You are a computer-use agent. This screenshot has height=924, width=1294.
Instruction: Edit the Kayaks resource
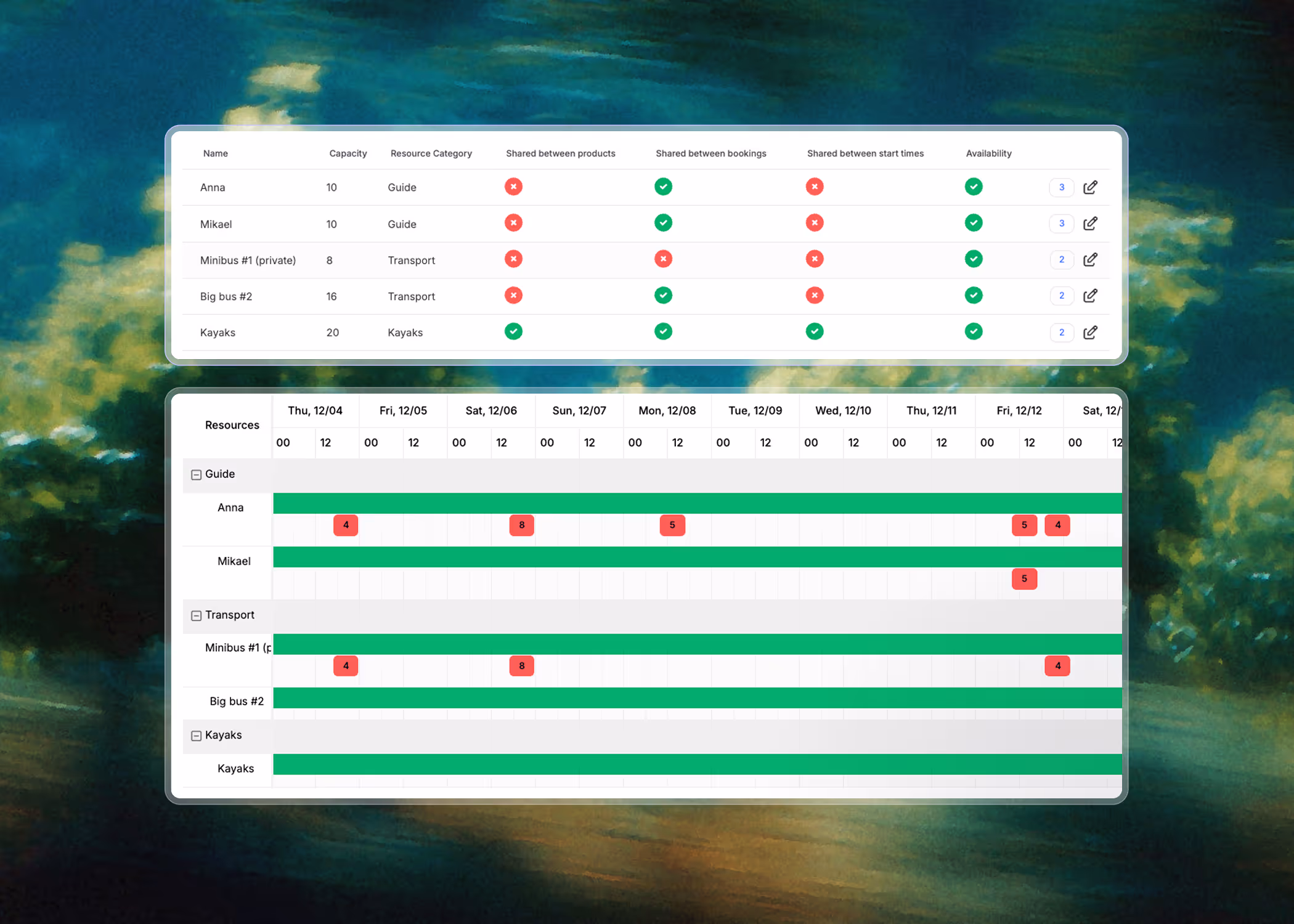(1090, 332)
